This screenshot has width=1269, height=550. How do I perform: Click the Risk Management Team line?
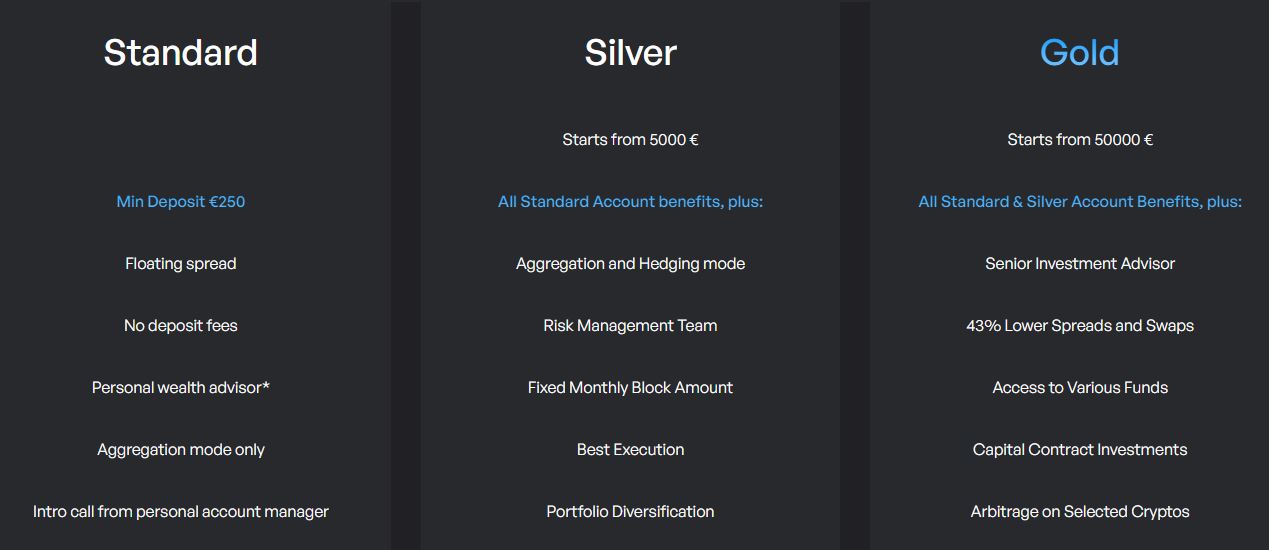[630, 325]
